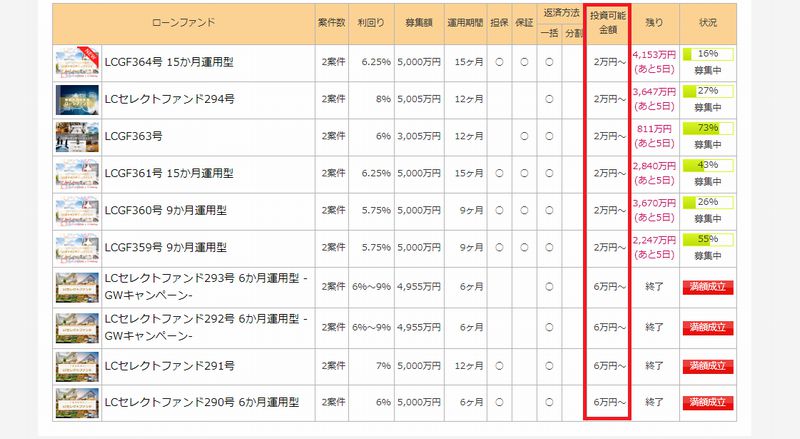Image resolution: width=800 pixels, height=439 pixels.
Task: Click the LCGF363号 thumbnail image
Action: coord(77,137)
